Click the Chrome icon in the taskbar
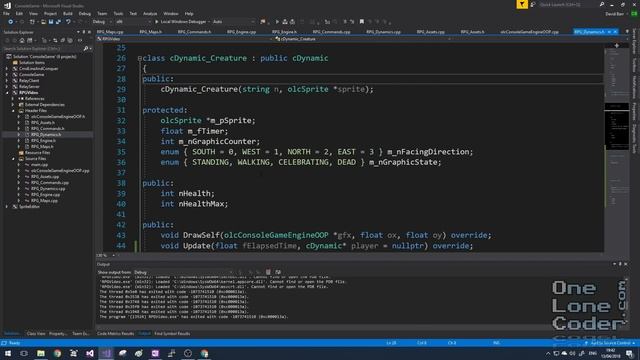 tap(57, 353)
